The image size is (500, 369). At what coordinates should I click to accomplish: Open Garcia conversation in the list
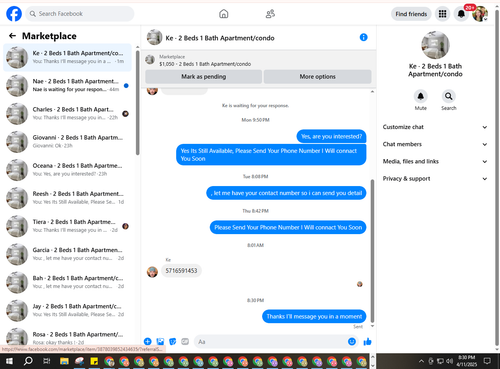tap(68, 254)
